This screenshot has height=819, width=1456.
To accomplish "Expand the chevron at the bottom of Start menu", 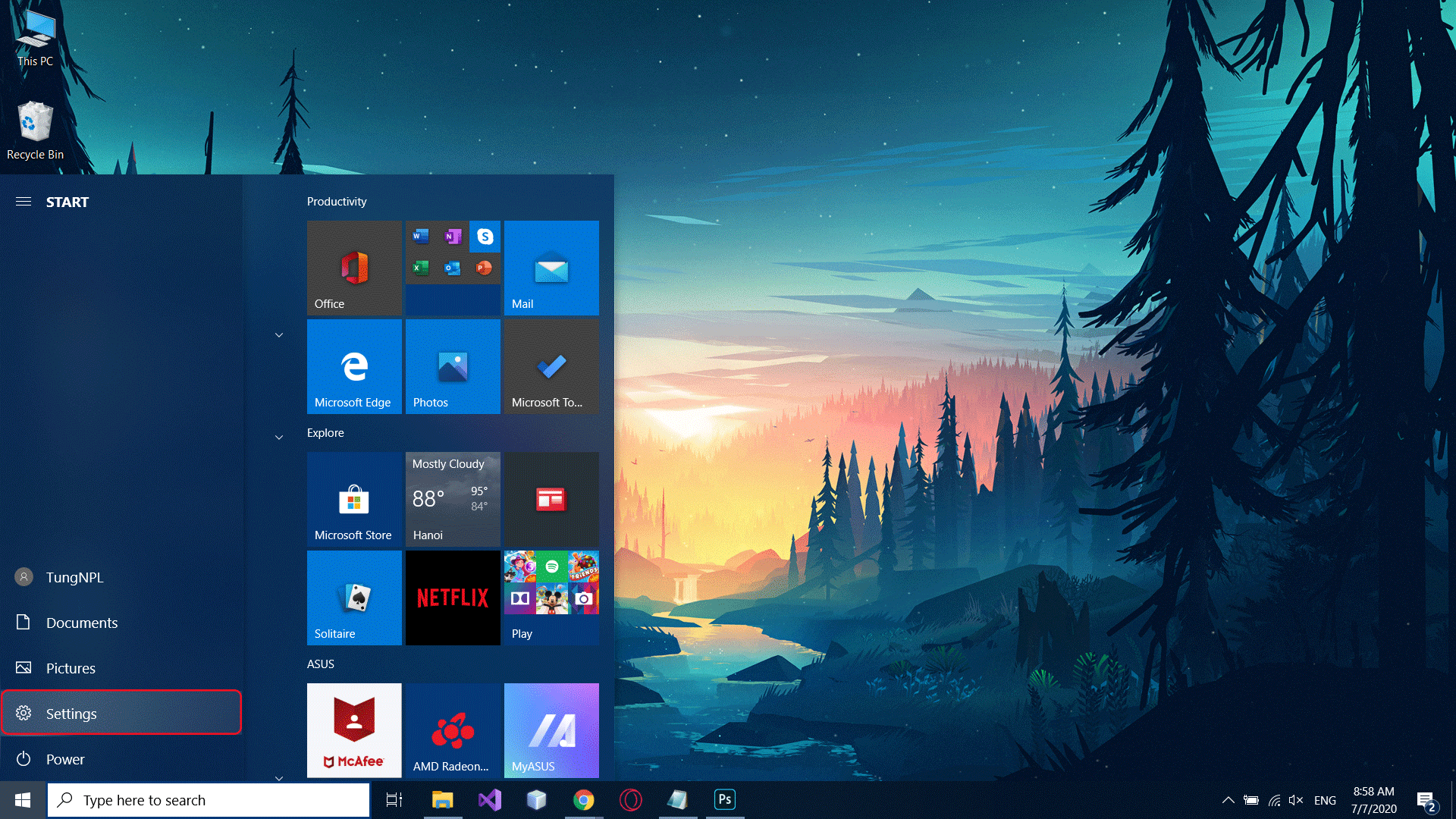I will click(x=279, y=778).
